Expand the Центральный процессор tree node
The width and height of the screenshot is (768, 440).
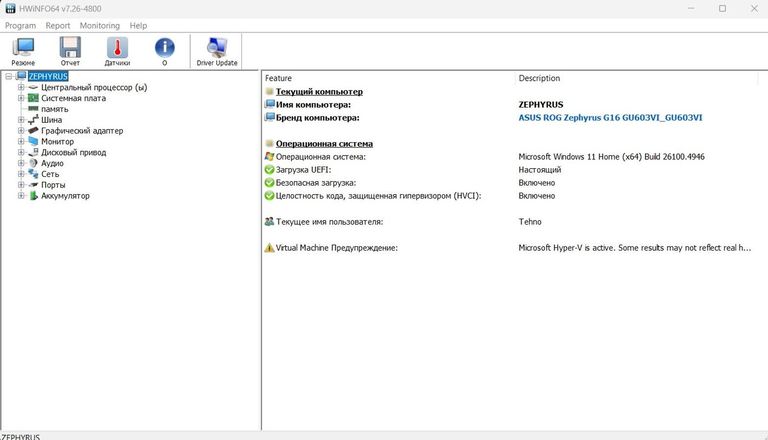point(20,87)
